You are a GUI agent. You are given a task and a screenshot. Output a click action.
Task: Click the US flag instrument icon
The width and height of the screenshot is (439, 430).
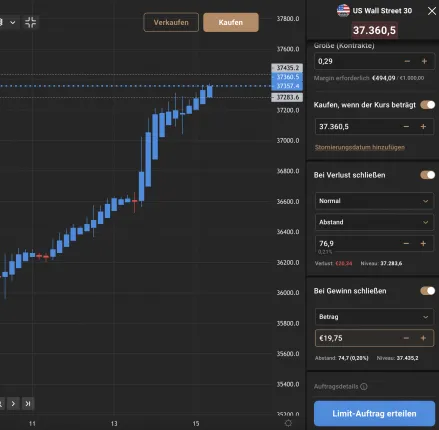pos(343,11)
